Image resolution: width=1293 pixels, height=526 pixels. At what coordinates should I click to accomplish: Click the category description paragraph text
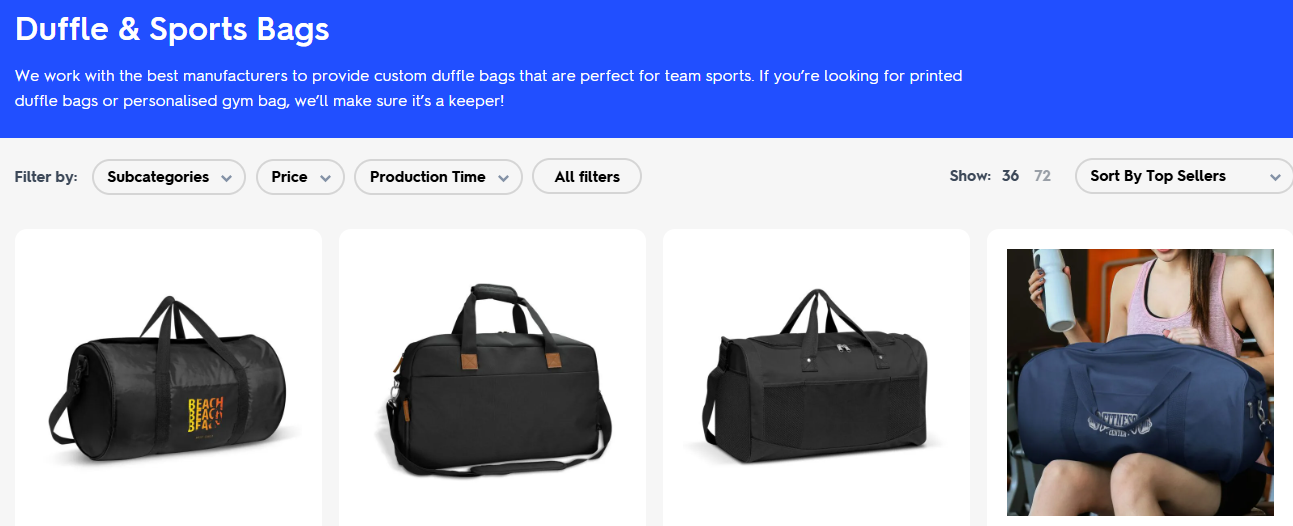[489, 88]
